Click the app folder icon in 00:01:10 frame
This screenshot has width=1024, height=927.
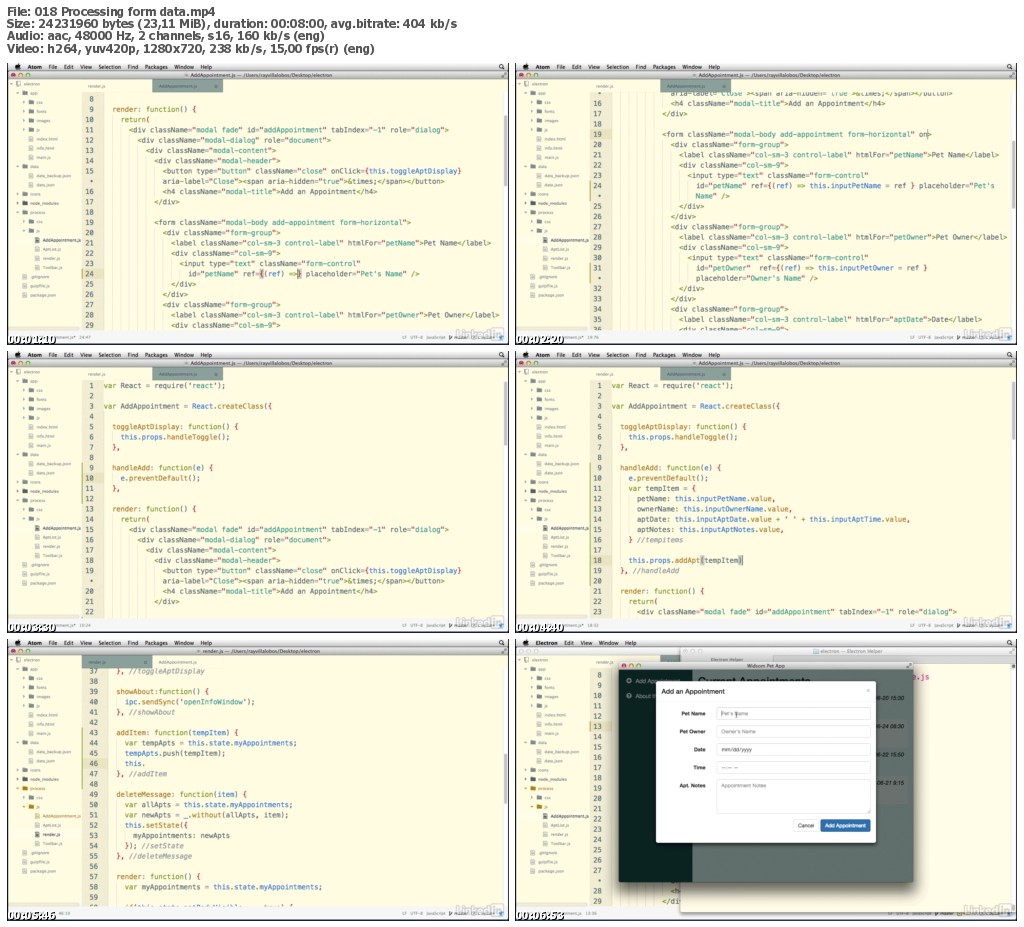(x=25, y=93)
